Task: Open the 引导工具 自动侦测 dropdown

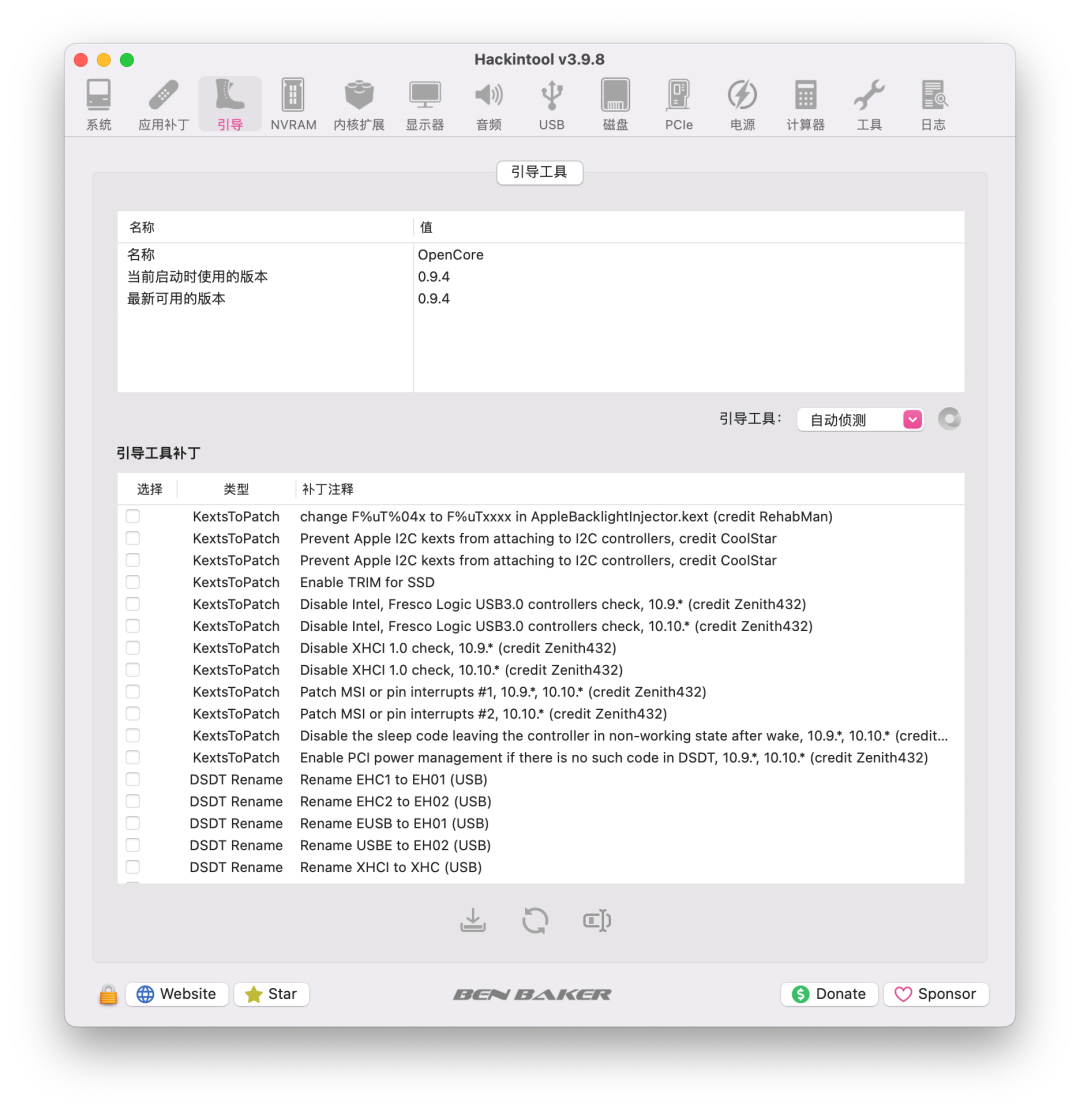Action: [860, 420]
